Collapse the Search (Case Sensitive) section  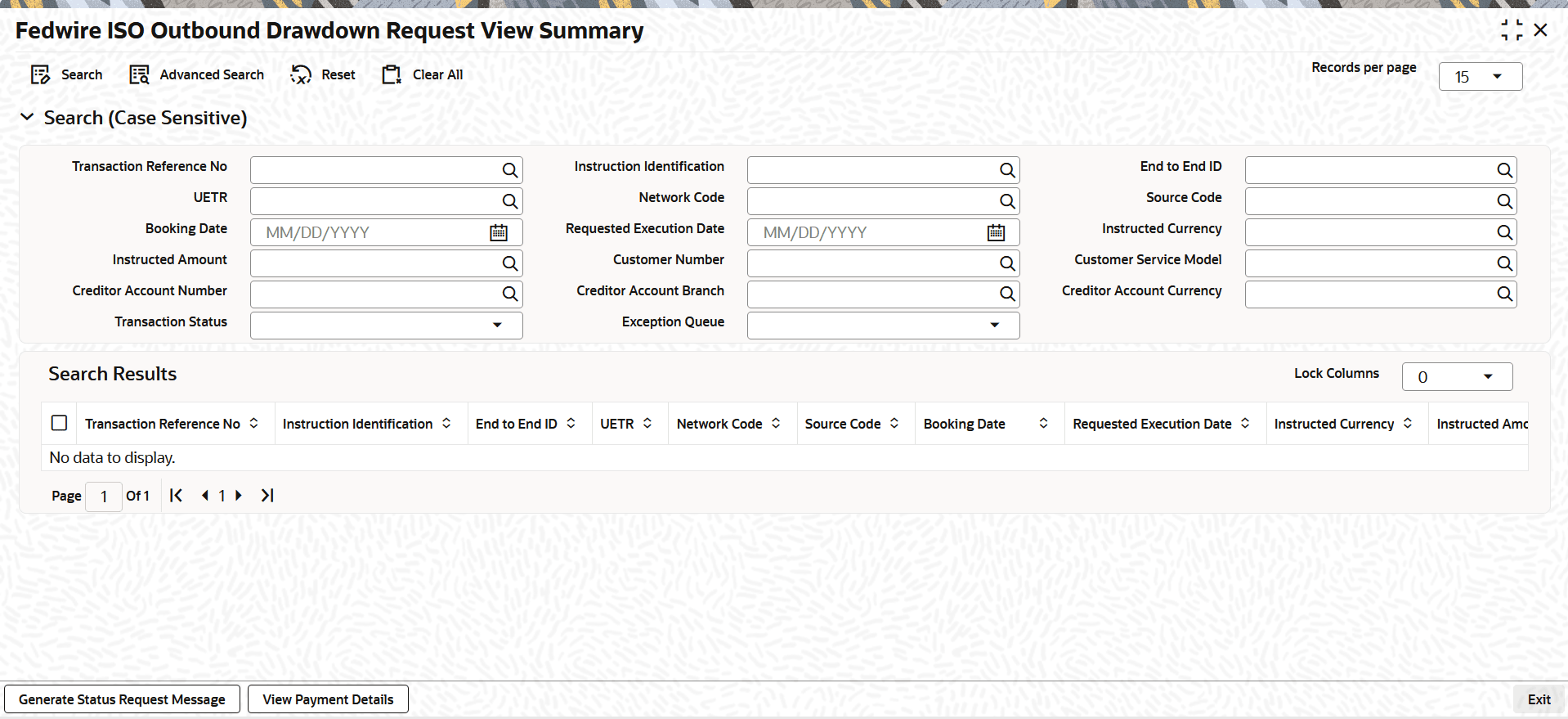pos(27,118)
